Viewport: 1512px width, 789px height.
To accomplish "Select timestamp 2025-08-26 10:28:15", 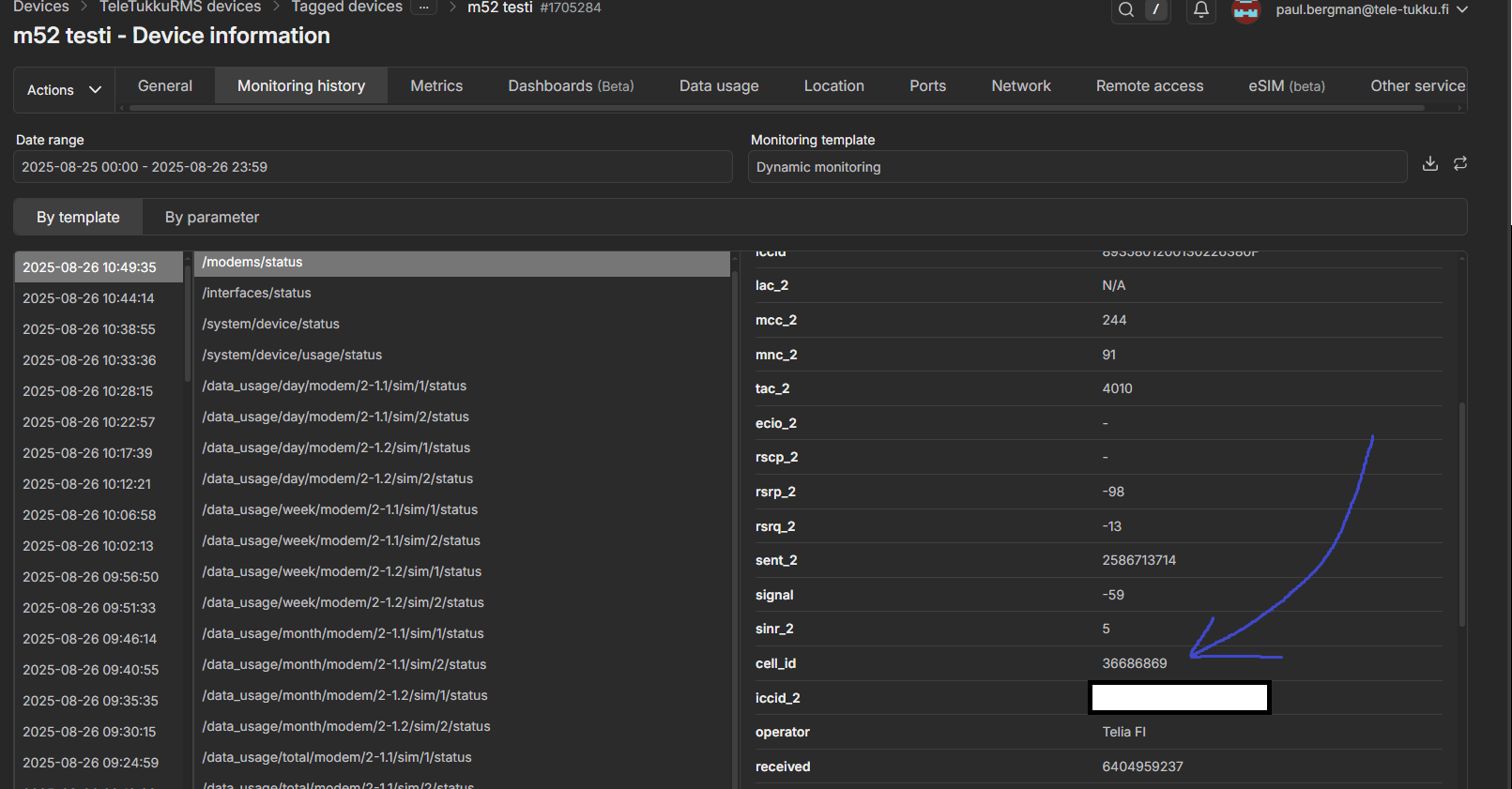I will coord(99,391).
